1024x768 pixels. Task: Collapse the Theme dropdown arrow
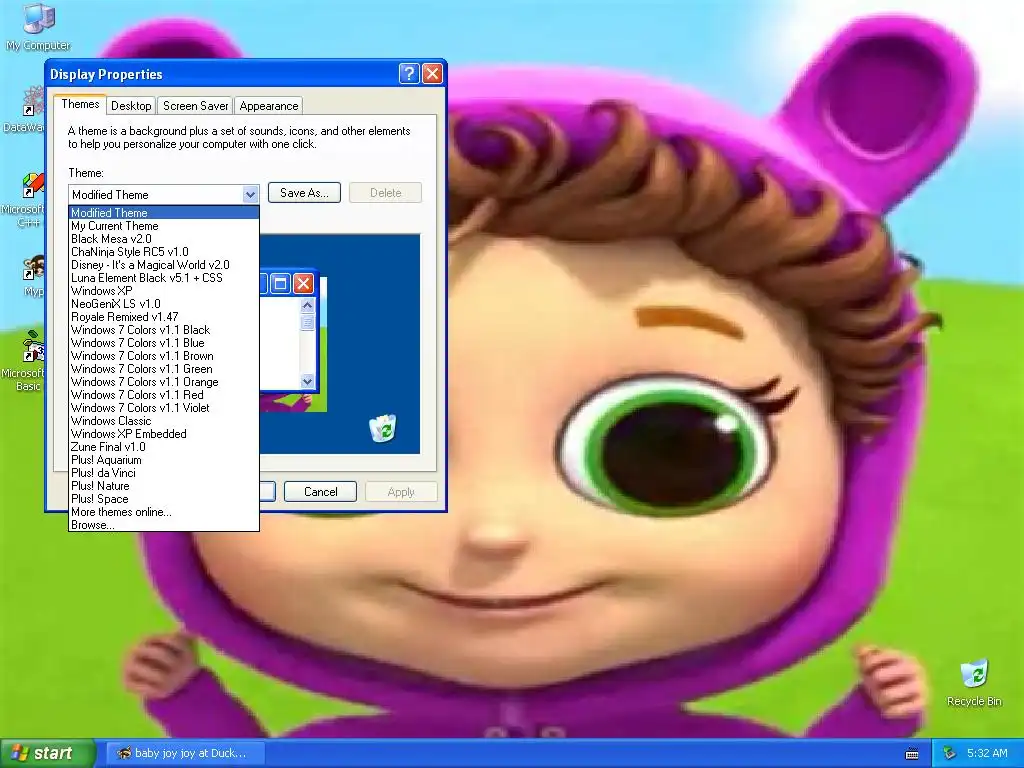coord(250,195)
